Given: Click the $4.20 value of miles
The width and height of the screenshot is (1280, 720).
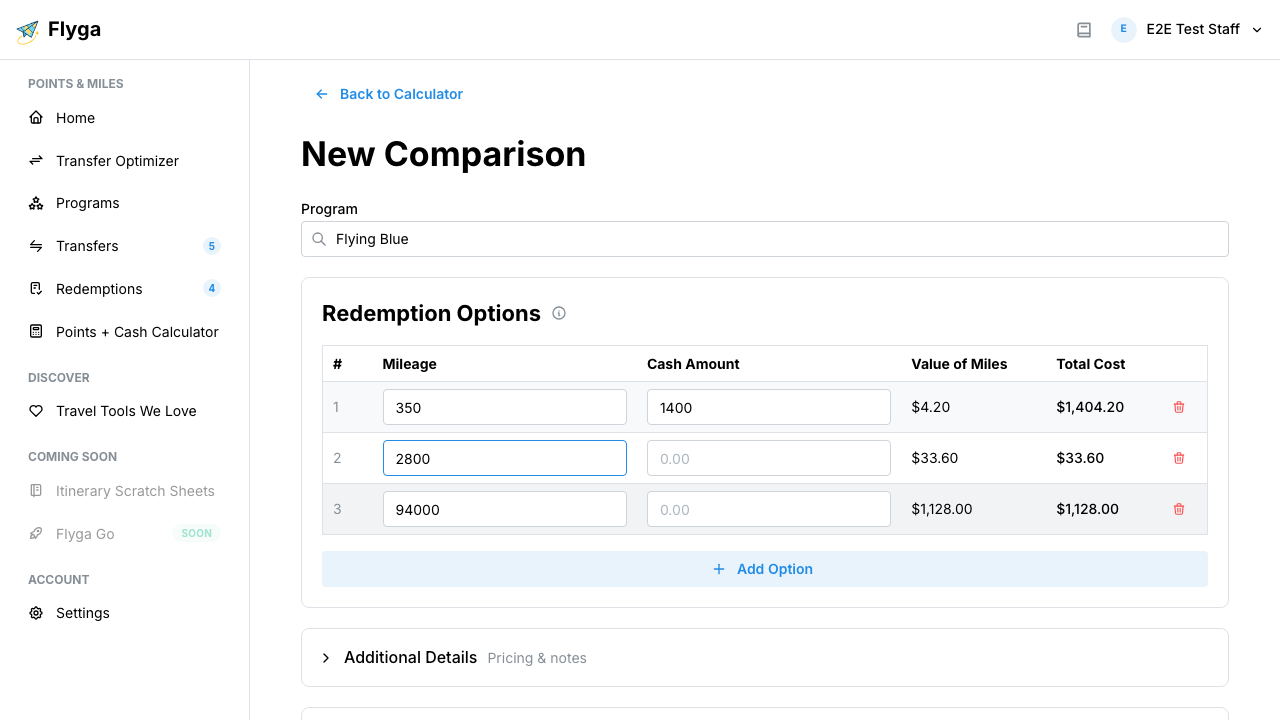Looking at the screenshot, I should [931, 407].
